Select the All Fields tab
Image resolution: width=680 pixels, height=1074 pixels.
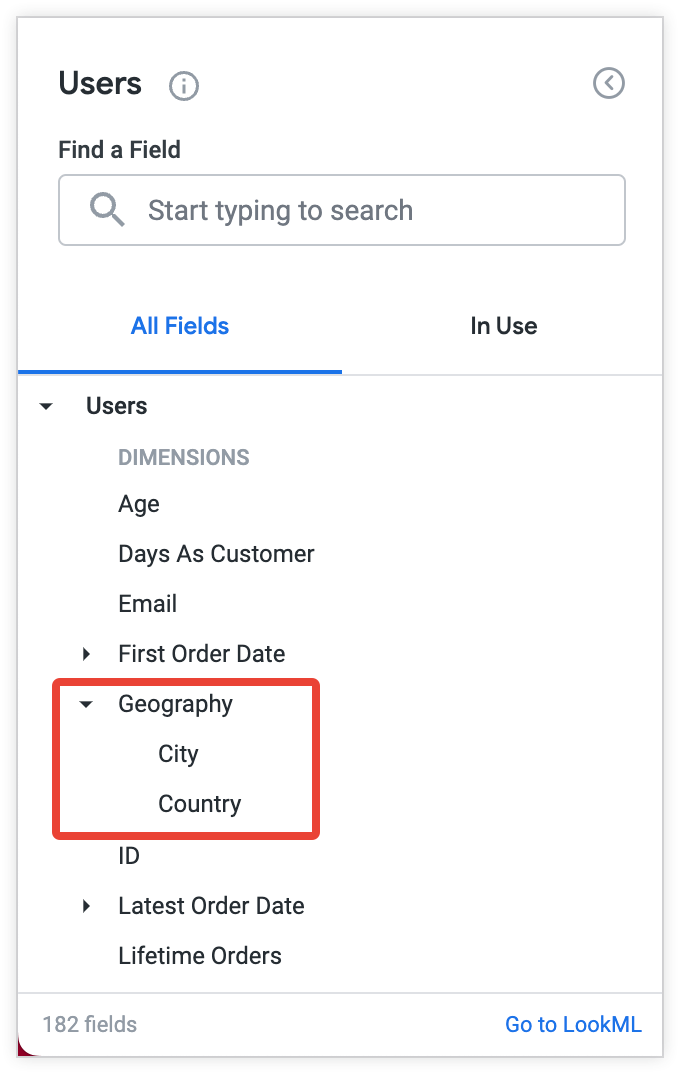click(179, 326)
